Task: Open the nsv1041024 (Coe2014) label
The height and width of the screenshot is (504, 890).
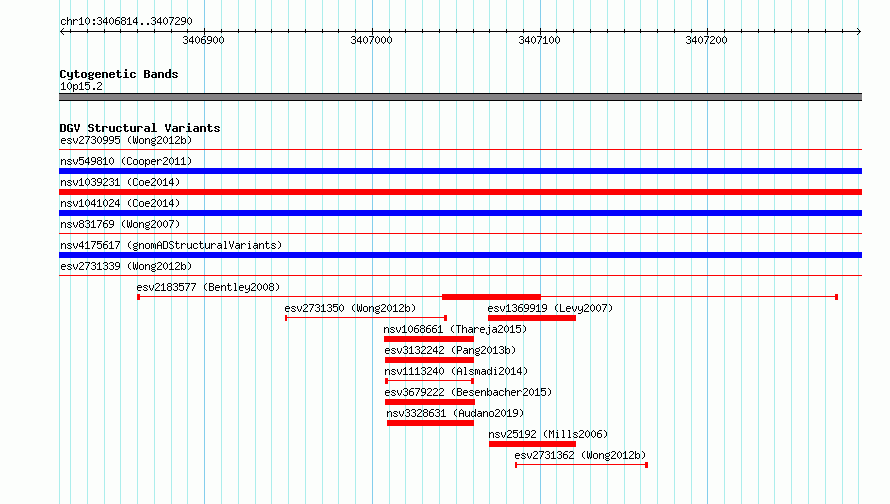Action: click(120, 203)
